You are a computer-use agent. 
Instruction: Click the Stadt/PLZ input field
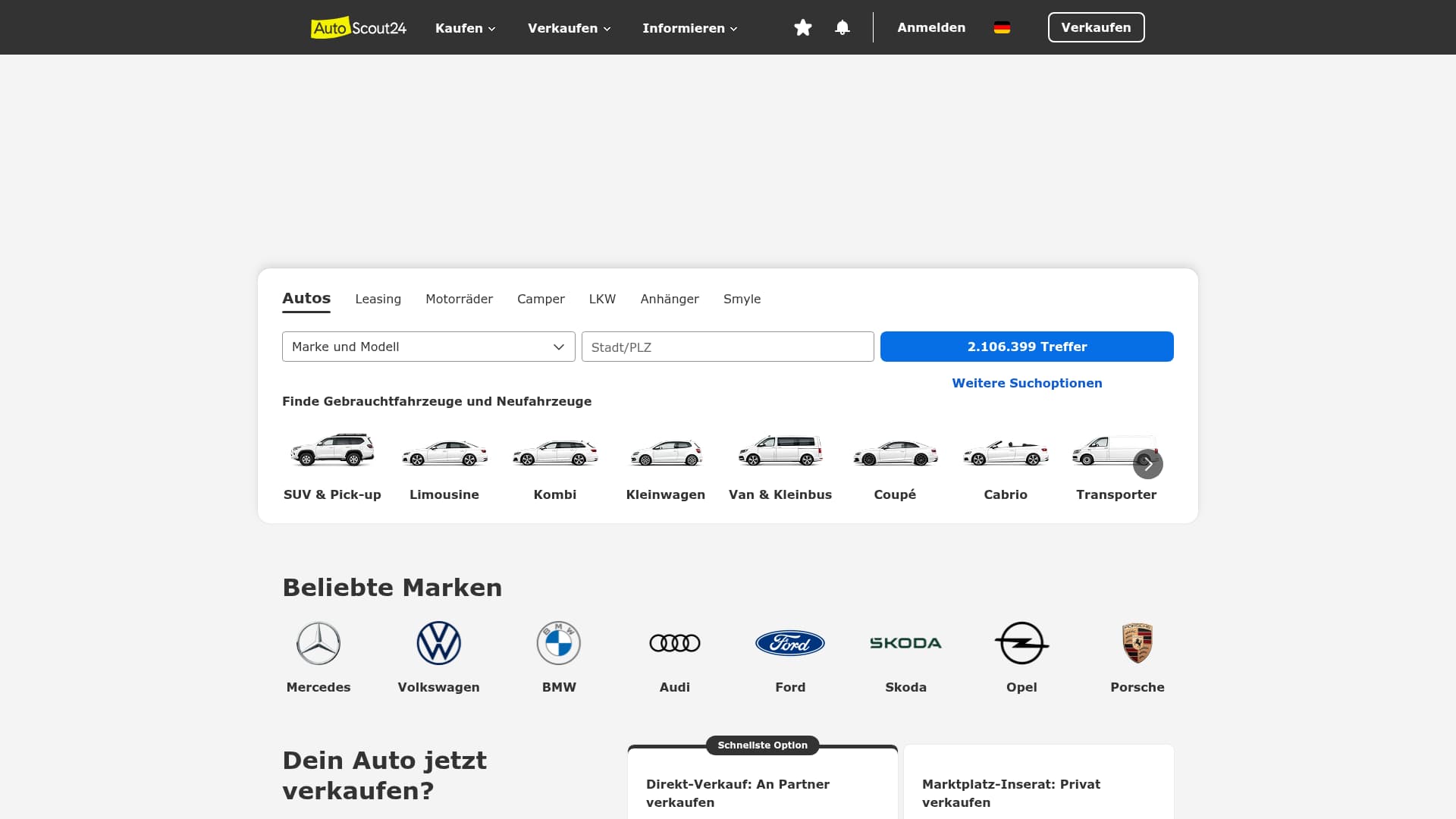tap(728, 347)
